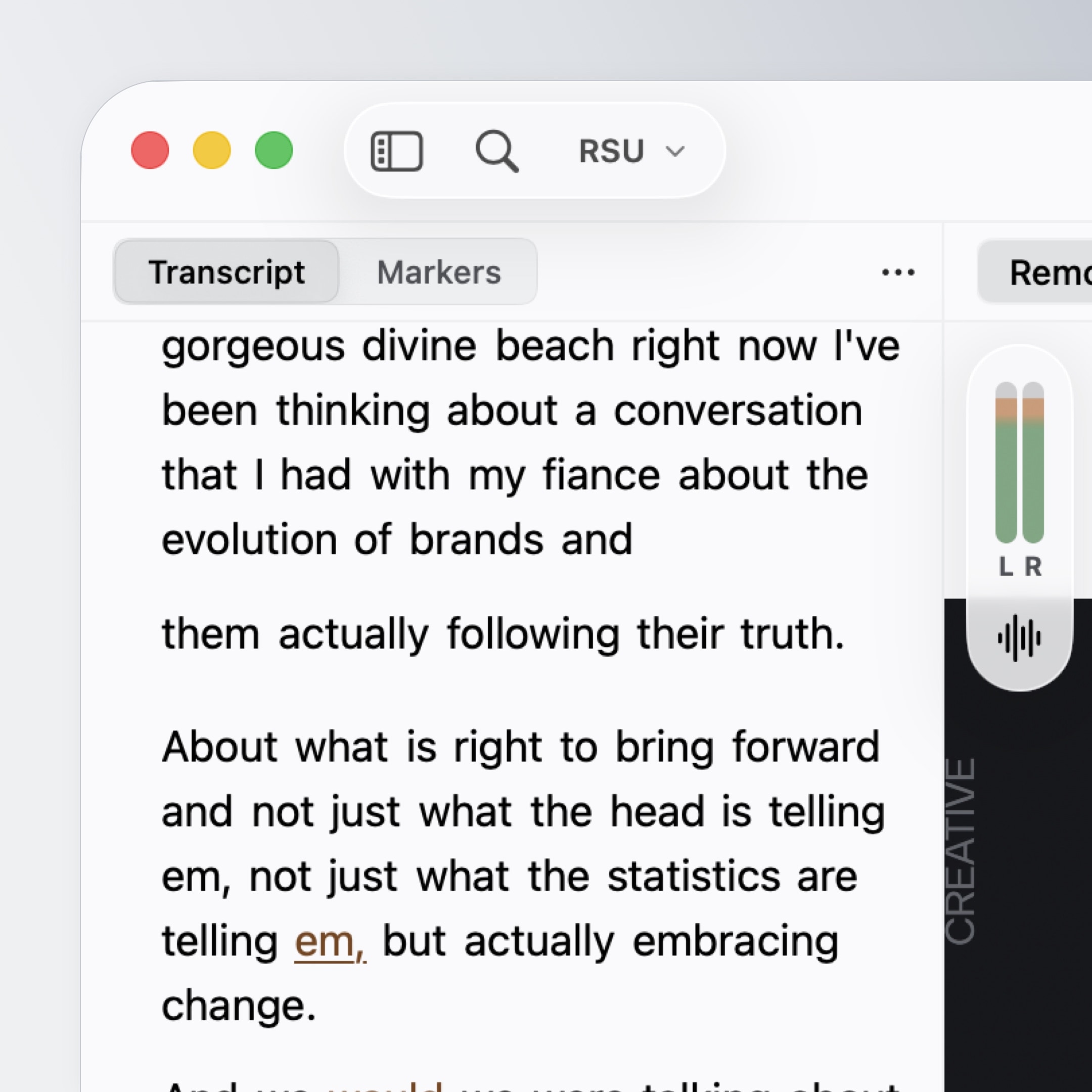Click the audio waveform icon

click(x=1019, y=638)
